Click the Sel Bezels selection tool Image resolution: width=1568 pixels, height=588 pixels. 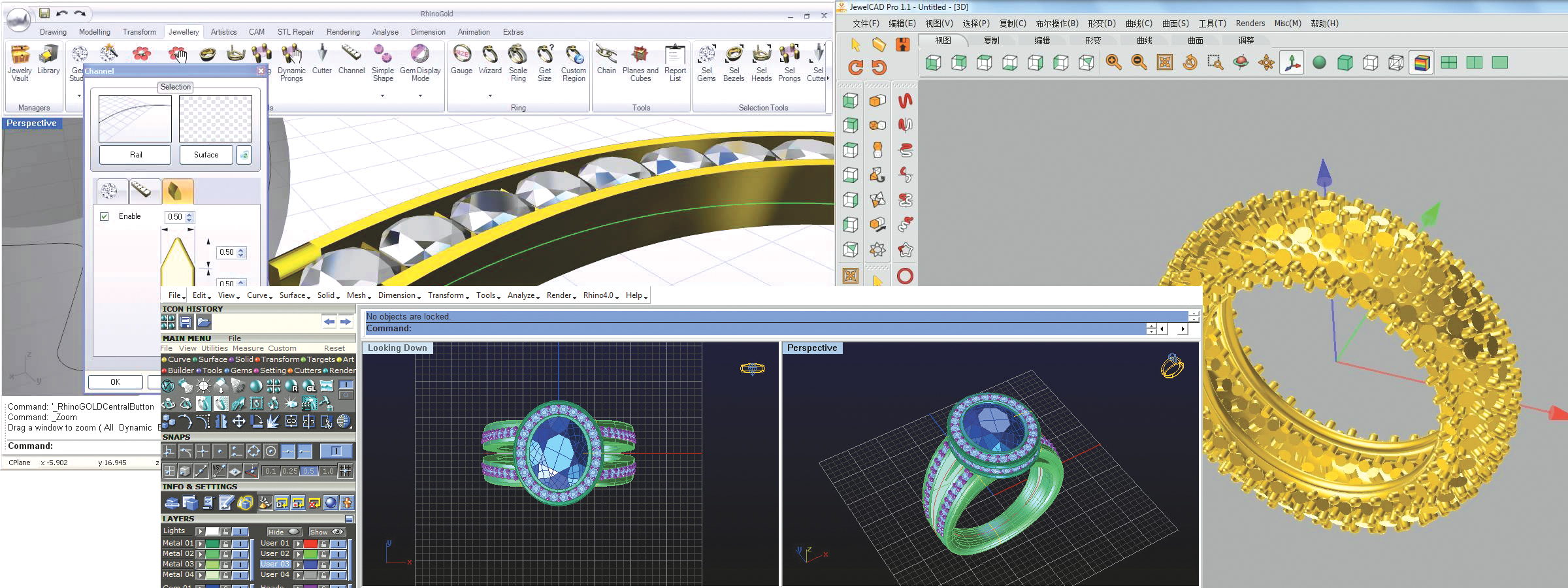[734, 63]
